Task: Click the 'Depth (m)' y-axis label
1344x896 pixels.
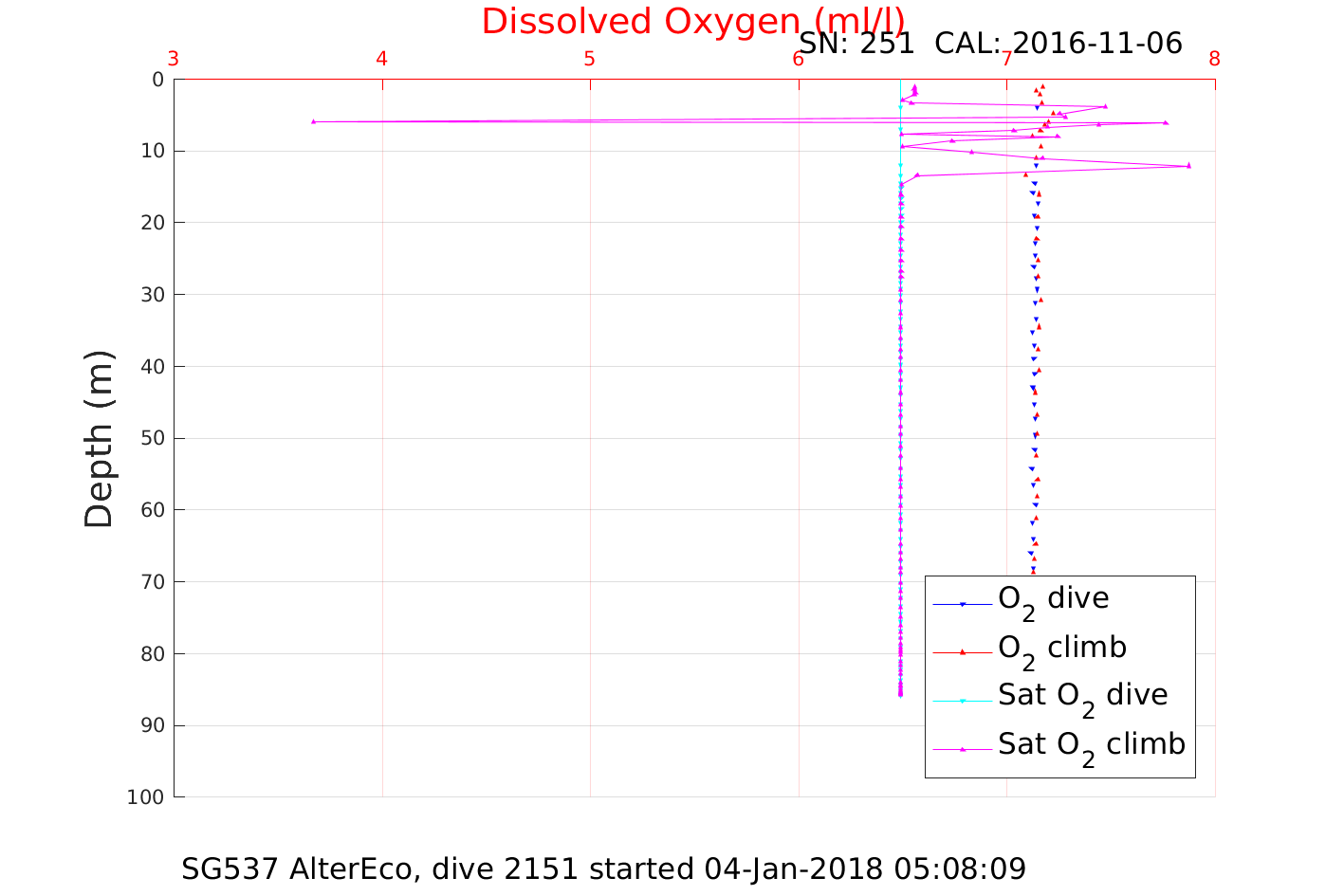Action: point(99,438)
